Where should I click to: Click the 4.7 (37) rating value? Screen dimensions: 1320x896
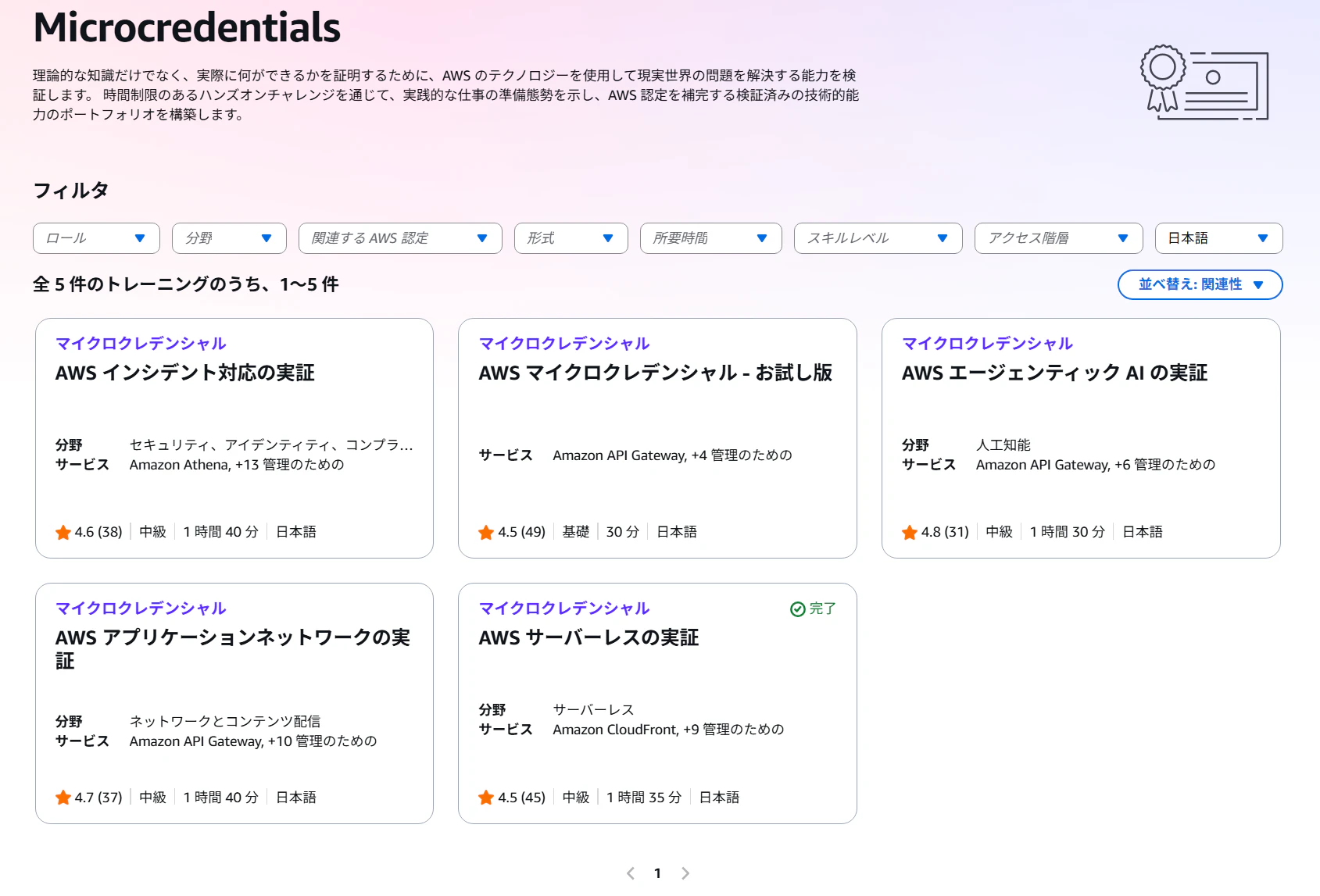click(x=98, y=798)
